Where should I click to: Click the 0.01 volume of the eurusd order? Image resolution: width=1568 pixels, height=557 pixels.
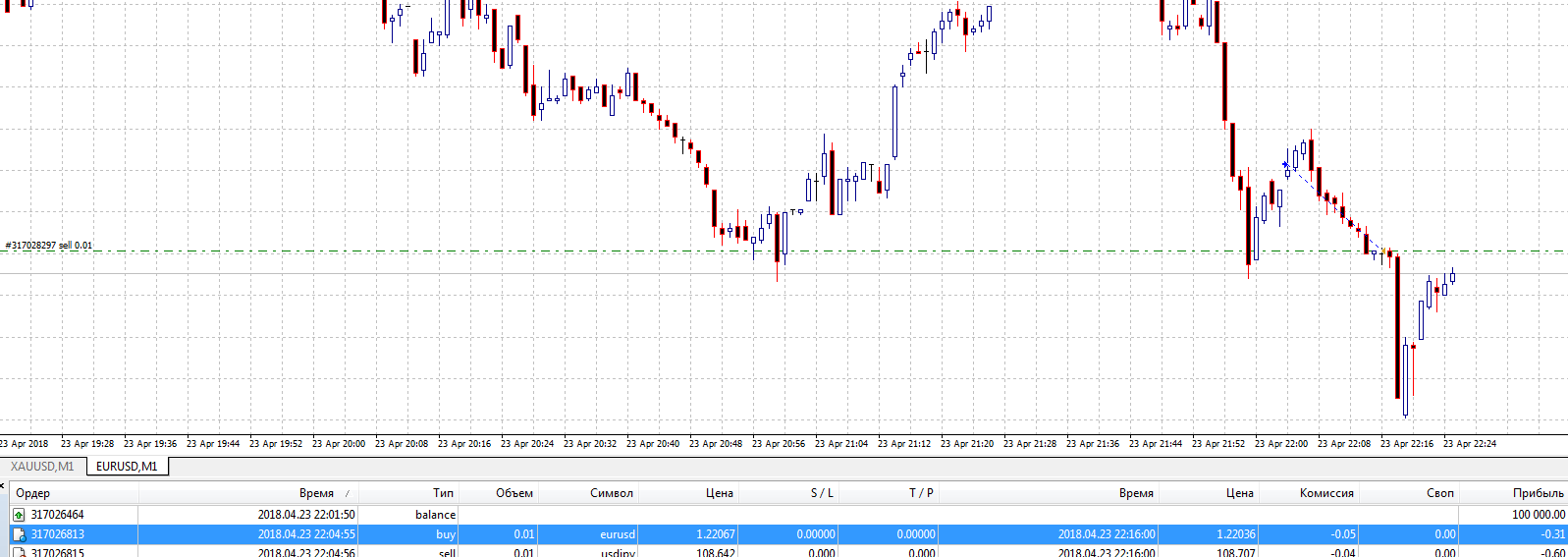click(524, 534)
